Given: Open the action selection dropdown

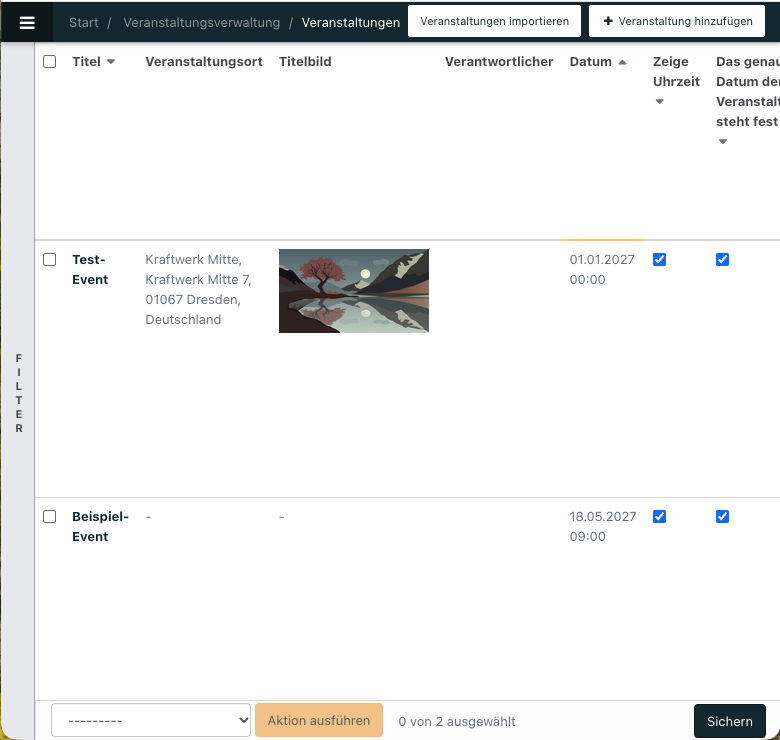Looking at the screenshot, I should 151,720.
